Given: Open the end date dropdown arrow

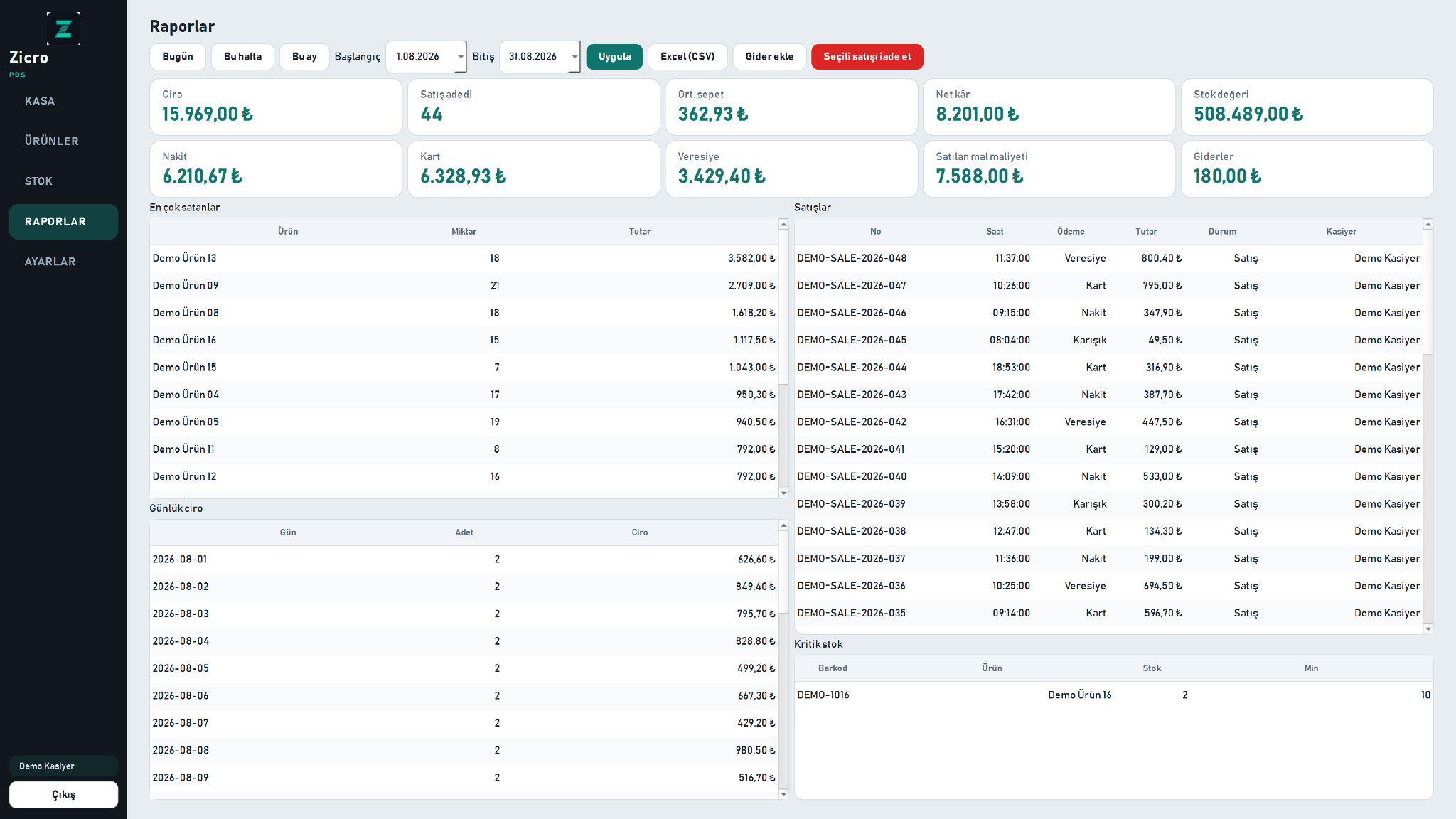Looking at the screenshot, I should point(574,57).
